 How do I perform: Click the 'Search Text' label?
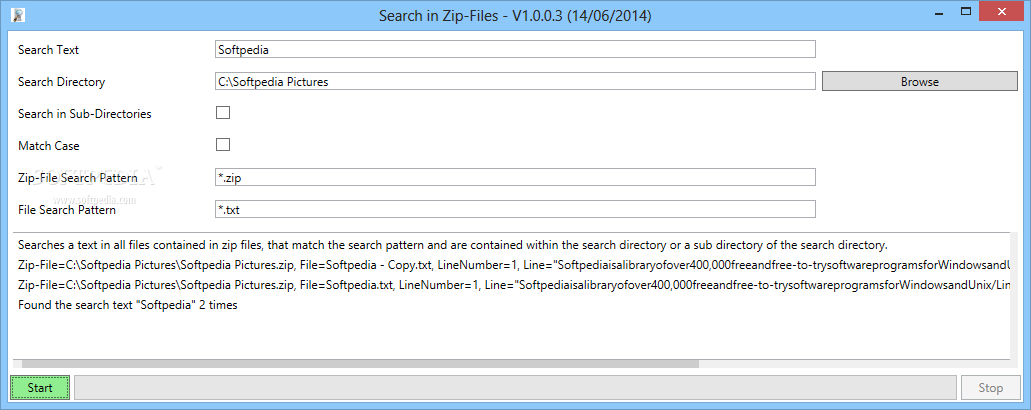pyautogui.click(x=49, y=50)
